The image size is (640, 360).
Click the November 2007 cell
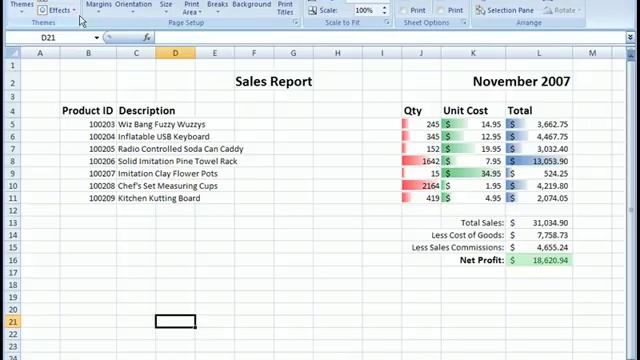click(x=521, y=82)
